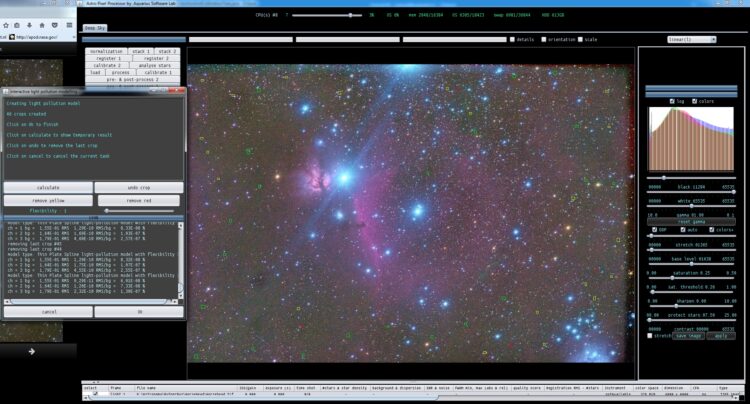
Task: Click the calculate button
Action: click(48, 187)
